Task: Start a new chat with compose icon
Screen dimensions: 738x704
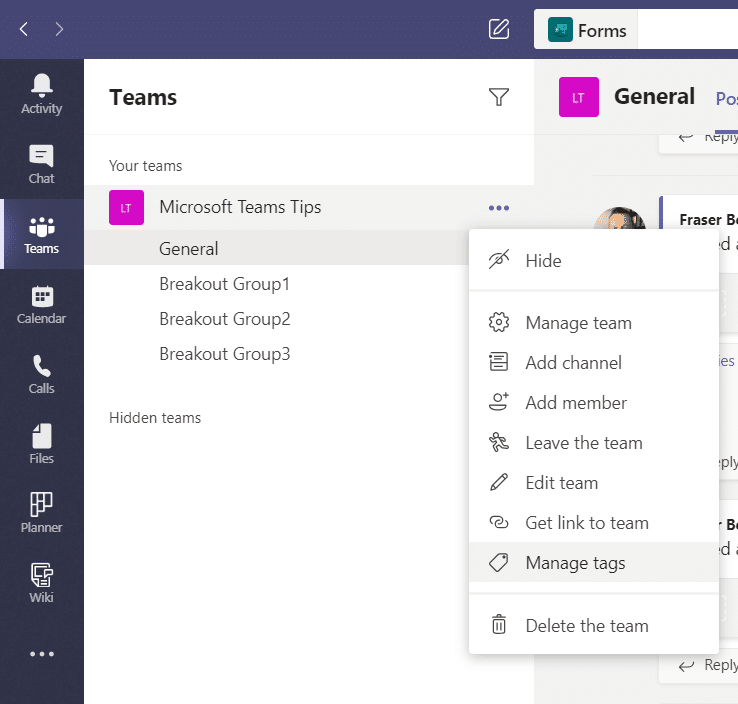Action: coord(499,29)
